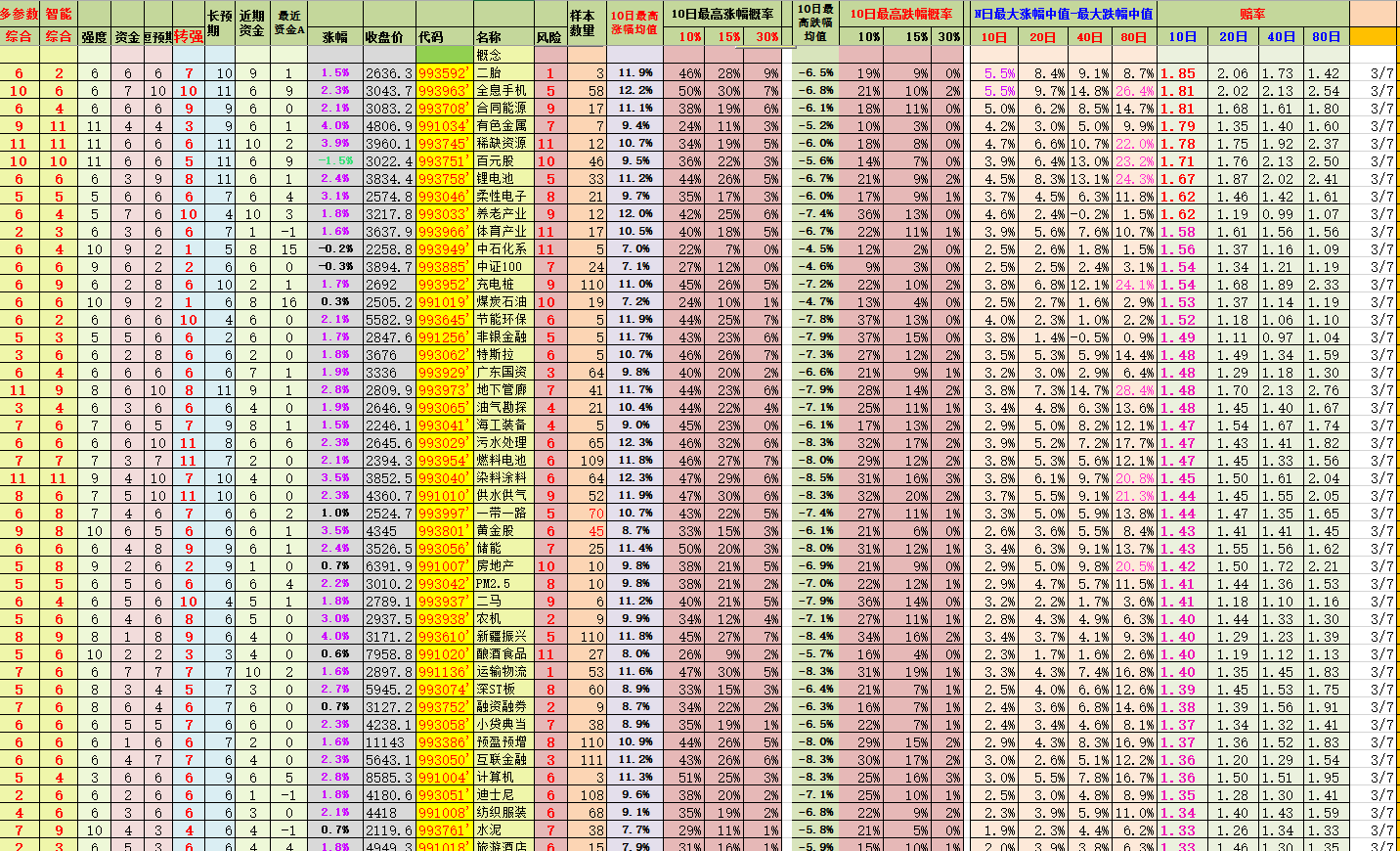Select the '中证100' name cell
The image size is (1400, 851).
(503, 267)
